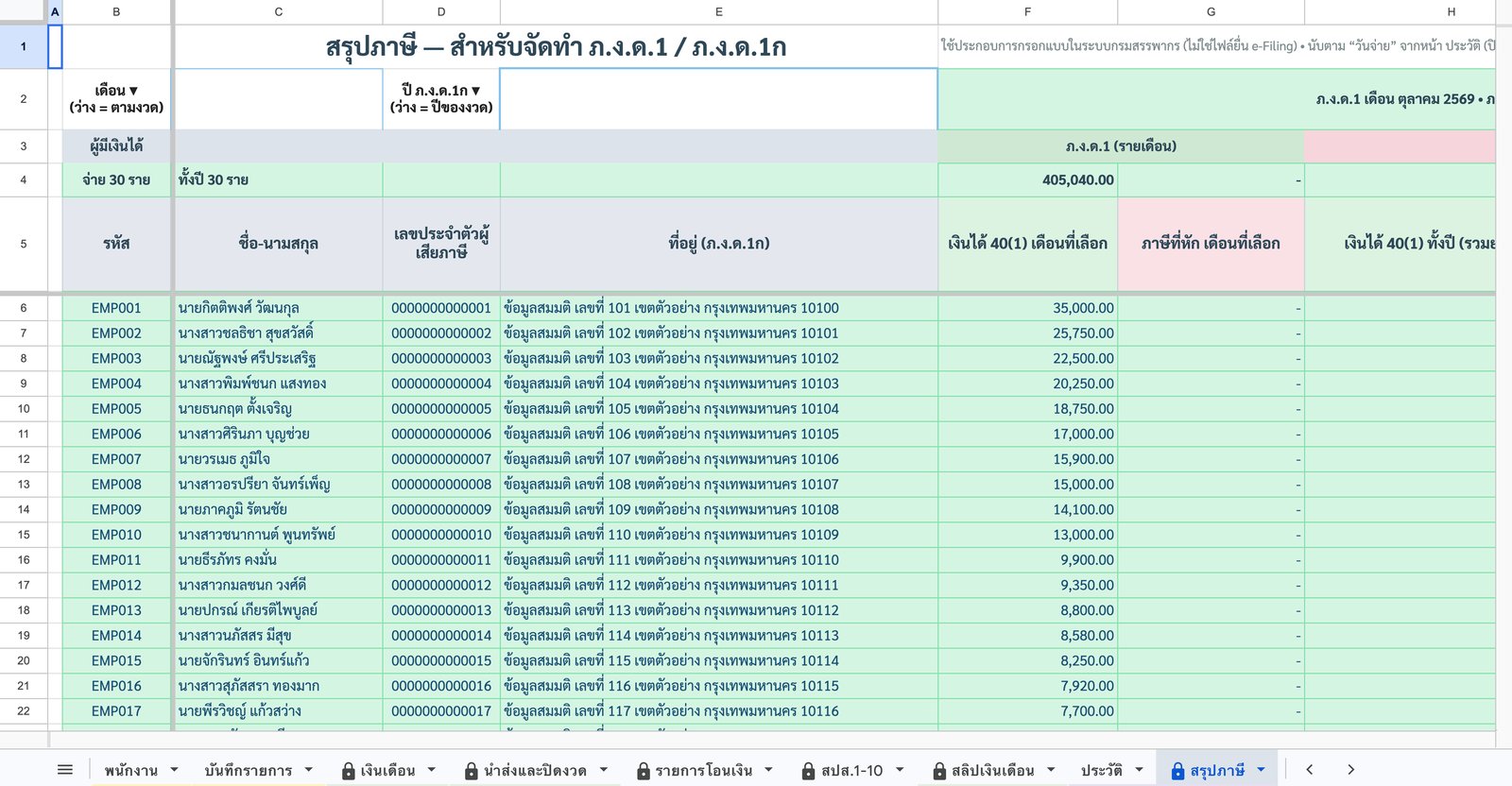Click cell EMP010 in the รหัส column
Screen dimensions: 1512x786
coord(116,535)
